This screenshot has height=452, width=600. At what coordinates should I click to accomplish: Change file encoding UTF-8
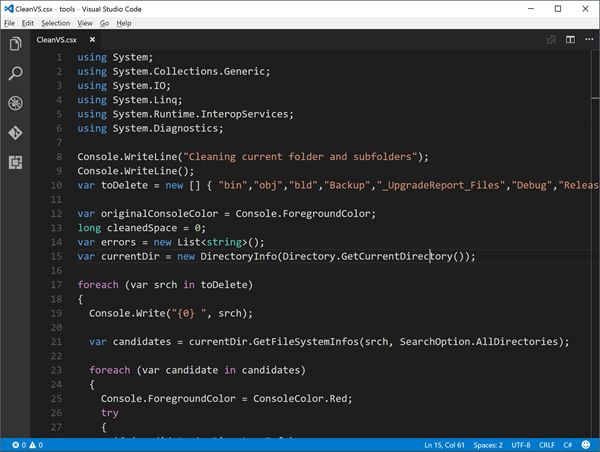click(521, 445)
